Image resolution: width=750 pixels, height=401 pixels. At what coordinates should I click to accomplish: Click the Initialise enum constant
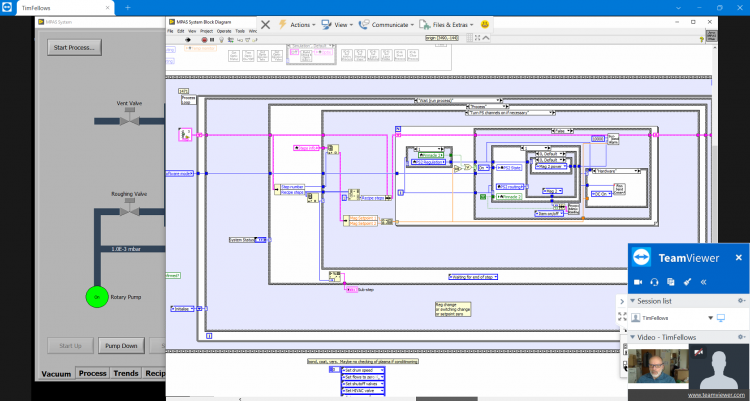tap(183, 309)
